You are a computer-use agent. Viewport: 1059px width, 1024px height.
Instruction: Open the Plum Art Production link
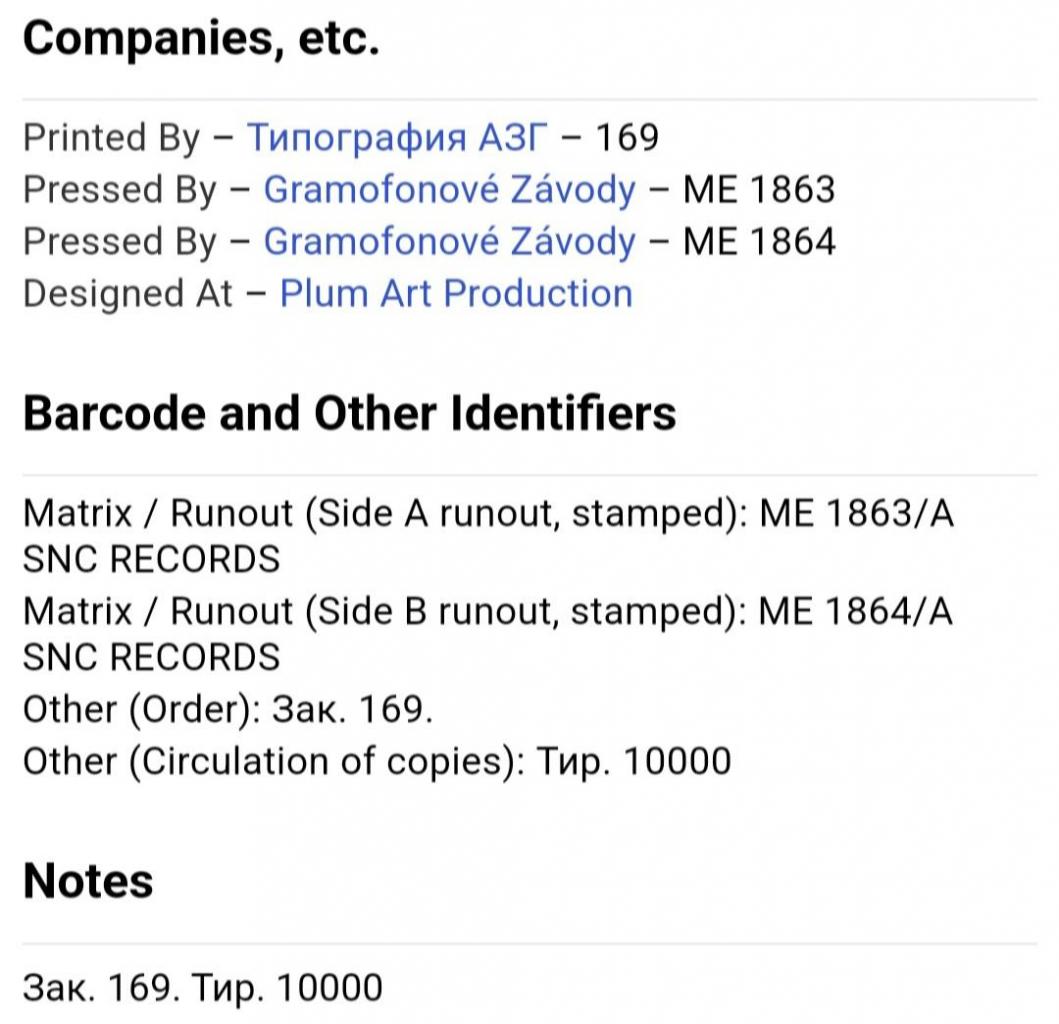[456, 294]
